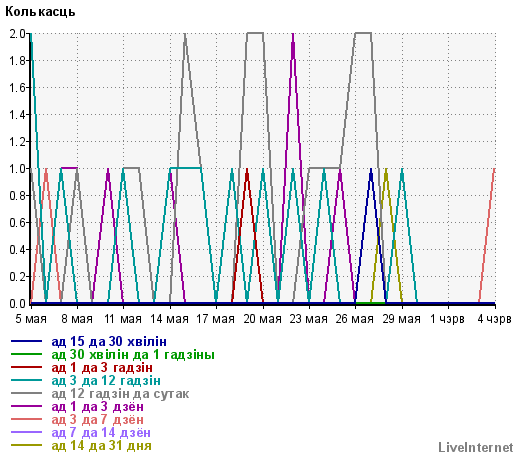
Task: Select legend entry 'ад 12 гадзін да сутак'
Action: [x=120, y=394]
